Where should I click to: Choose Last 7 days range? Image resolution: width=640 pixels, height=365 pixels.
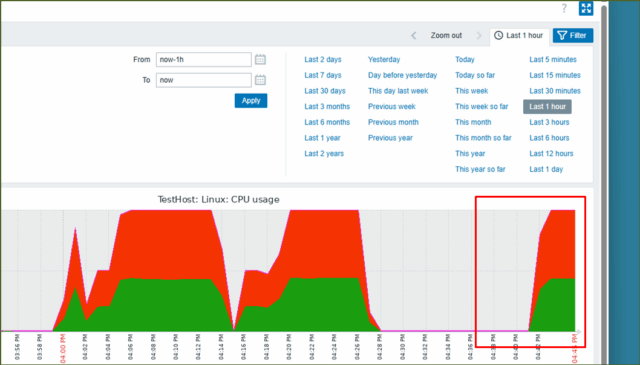323,75
